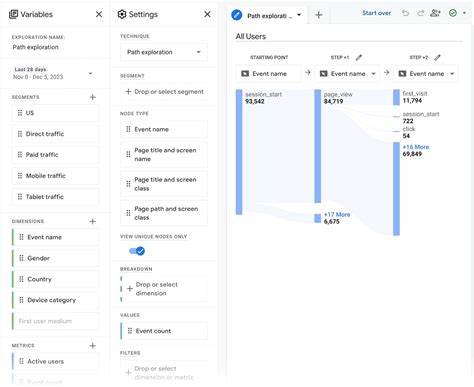Screen dimensions: 474x387
Task: Close the Settings panel
Action: 207,14
